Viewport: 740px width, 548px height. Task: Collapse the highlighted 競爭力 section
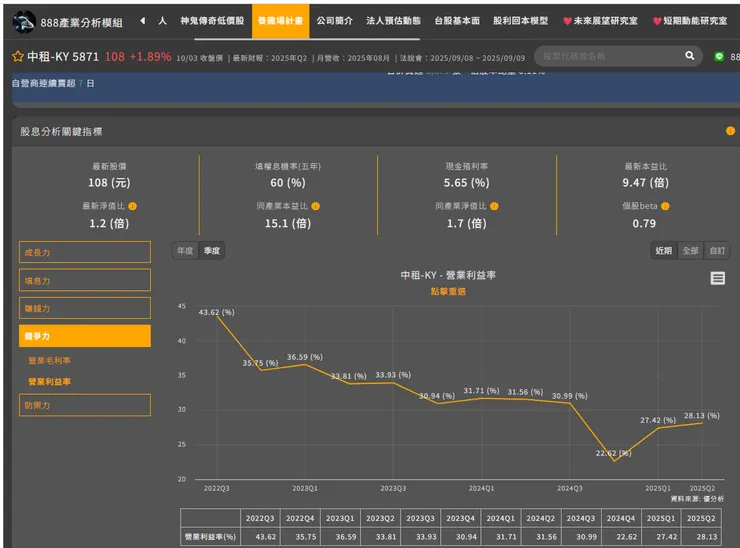click(85, 336)
